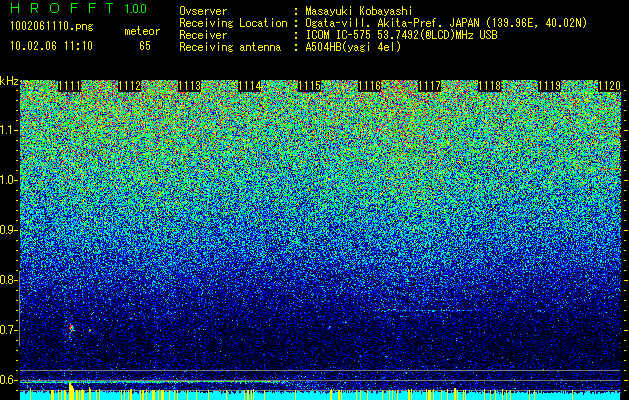Click the 0.7 kHz axis label
629x400 pixels.
pyautogui.click(x=8, y=330)
